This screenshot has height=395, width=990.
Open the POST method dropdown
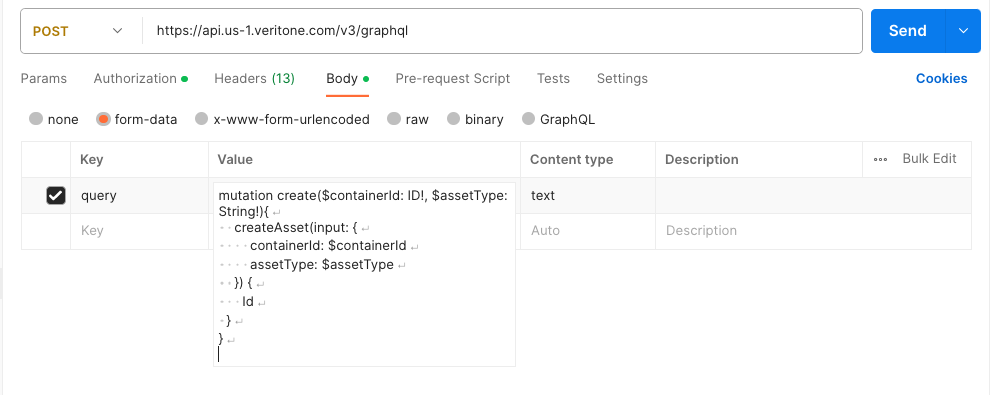pyautogui.click(x=78, y=31)
